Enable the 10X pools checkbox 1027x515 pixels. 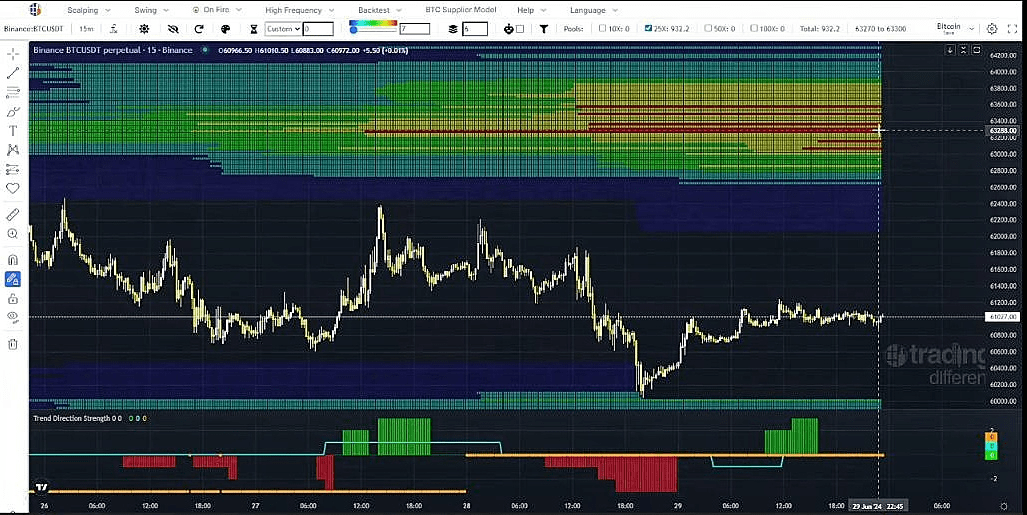coord(603,28)
